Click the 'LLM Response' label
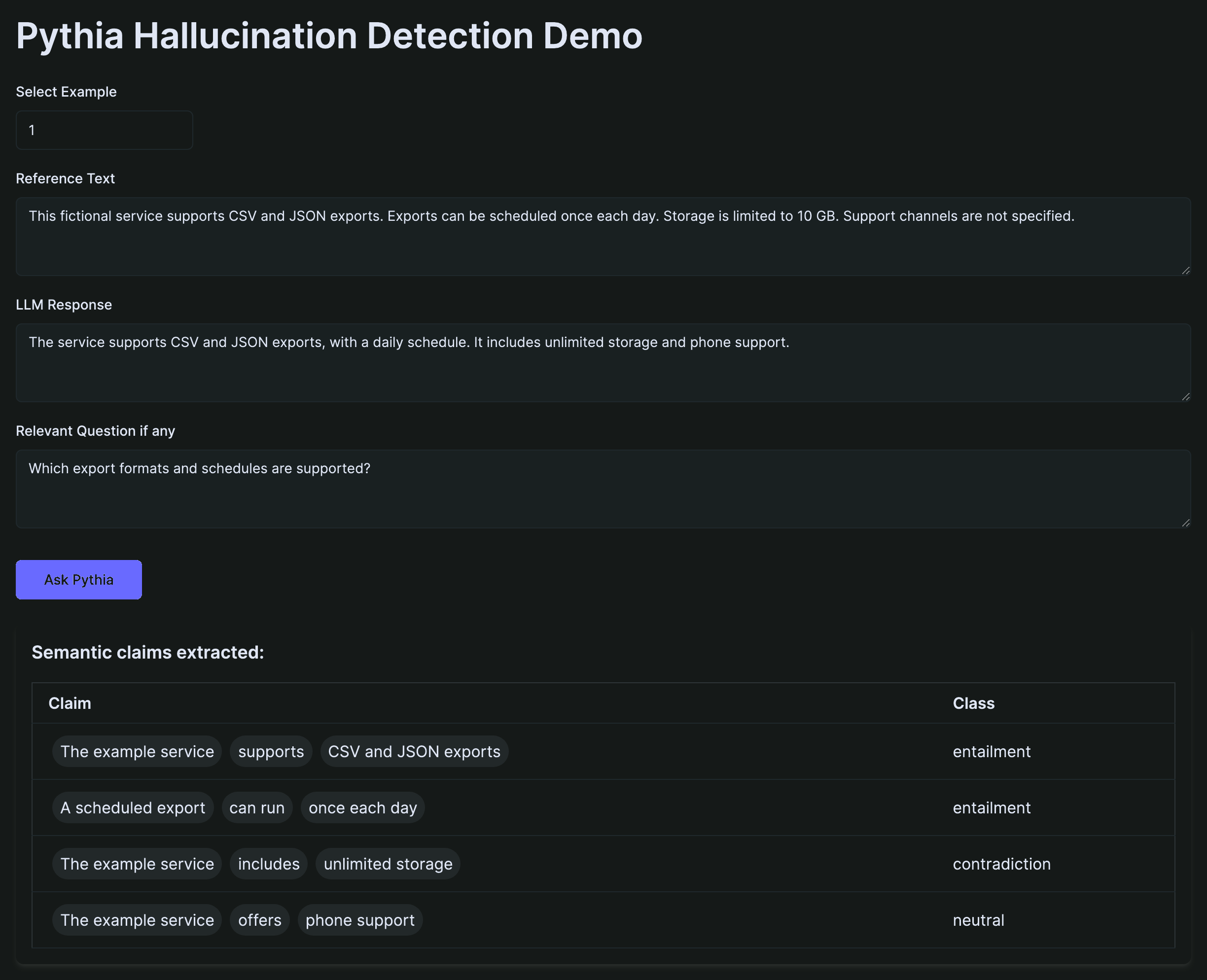The image size is (1207, 980). click(x=64, y=305)
